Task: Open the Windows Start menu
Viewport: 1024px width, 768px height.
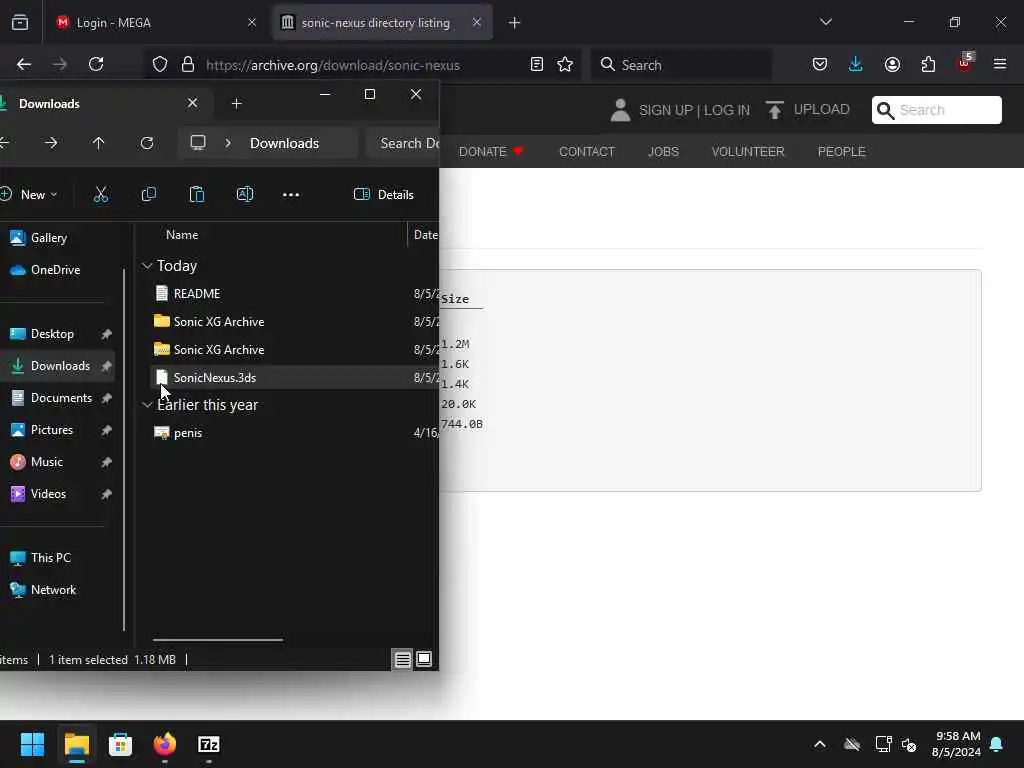Action: click(32, 744)
